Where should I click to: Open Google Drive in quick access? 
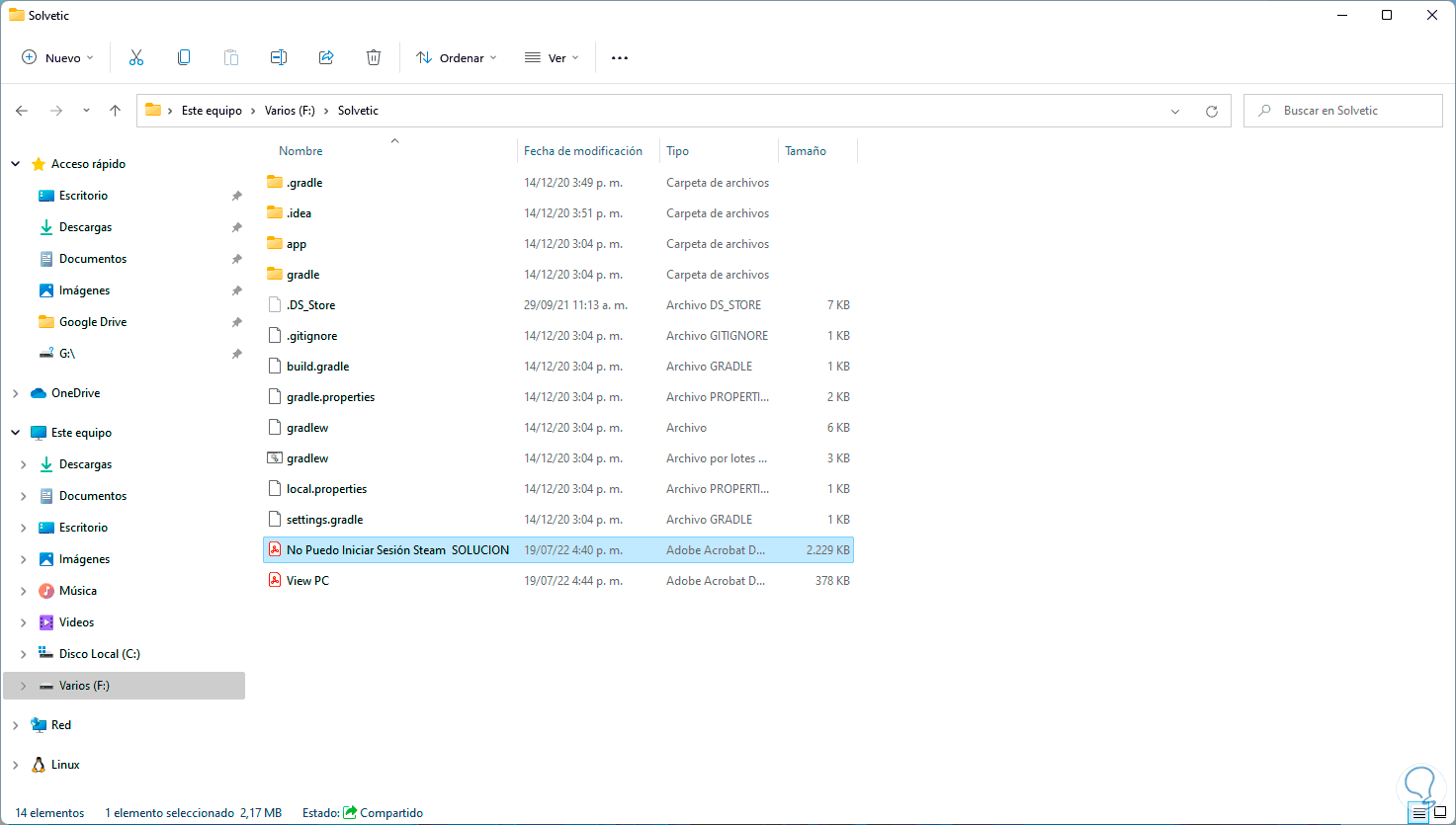[x=93, y=322]
